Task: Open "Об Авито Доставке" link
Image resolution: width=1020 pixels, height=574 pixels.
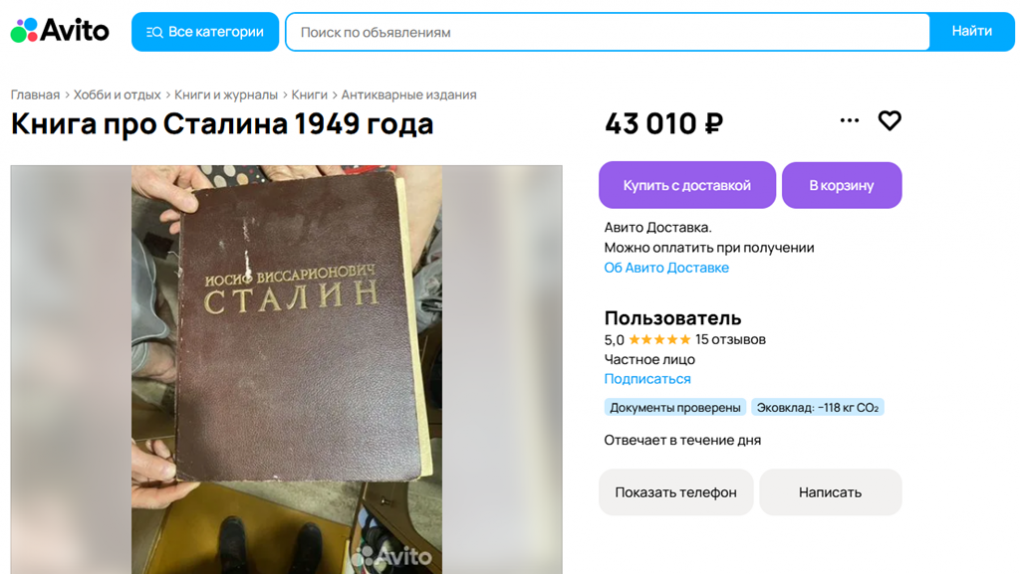Action: [x=666, y=267]
